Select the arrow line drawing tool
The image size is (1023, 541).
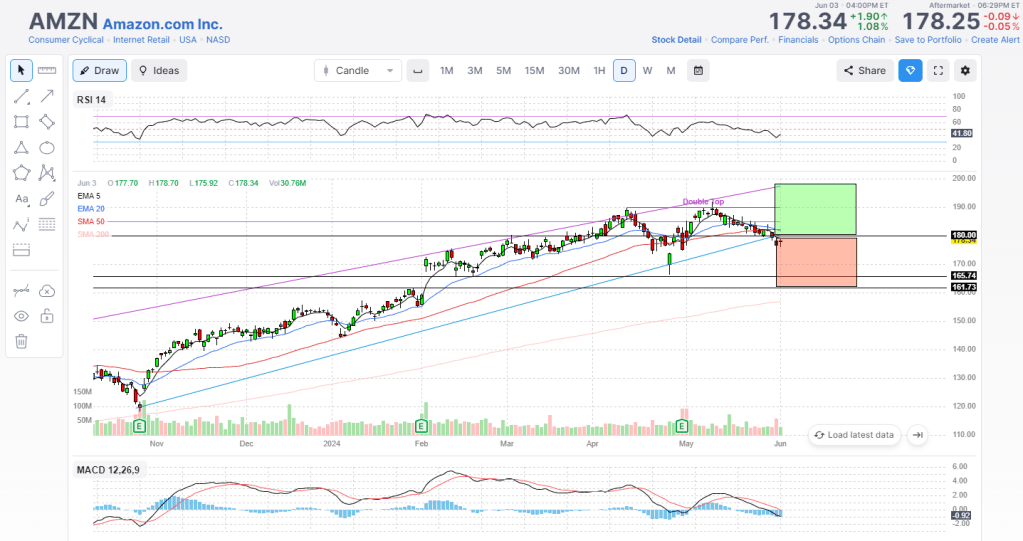[46, 96]
